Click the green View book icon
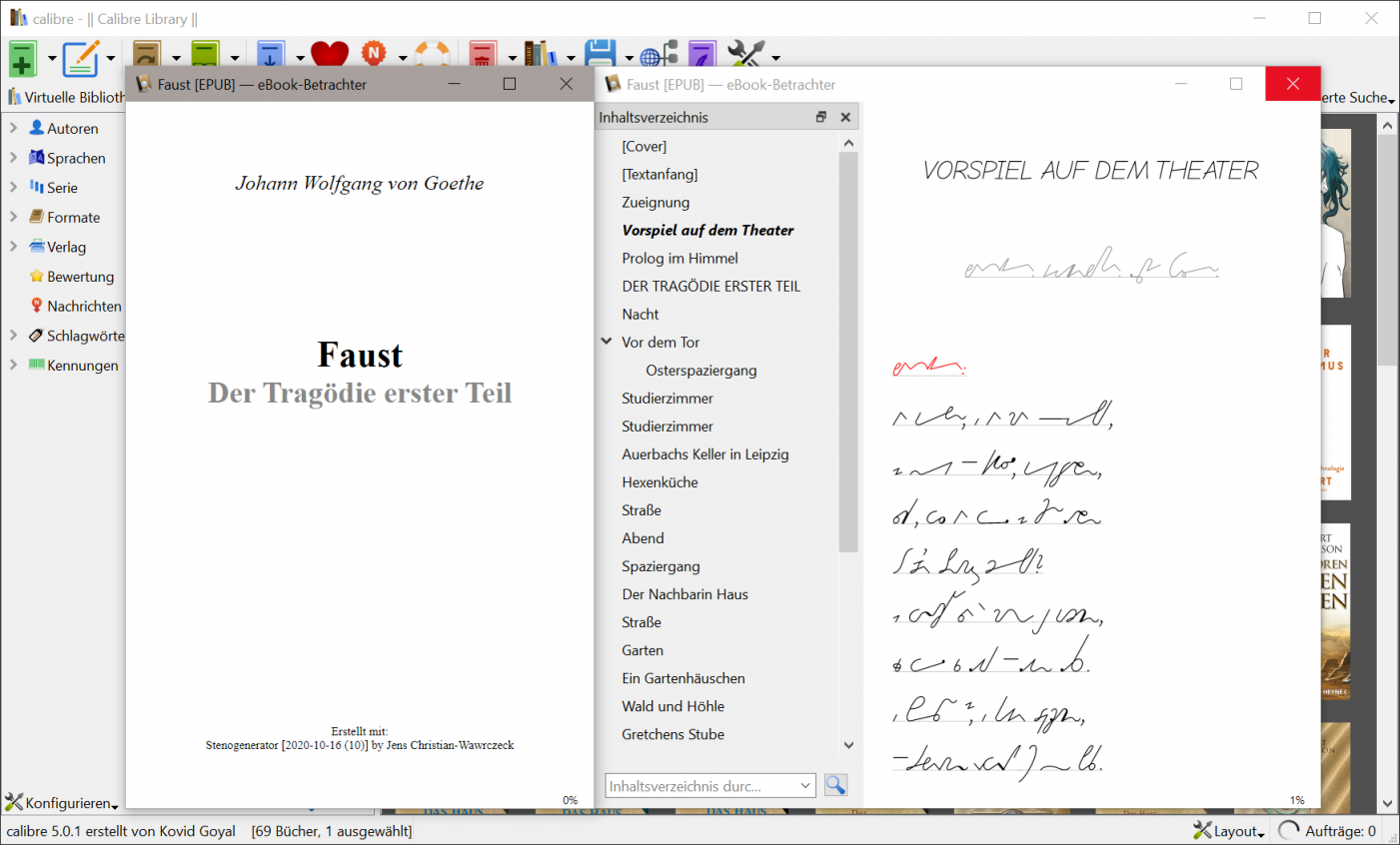1400x845 pixels. tap(206, 54)
